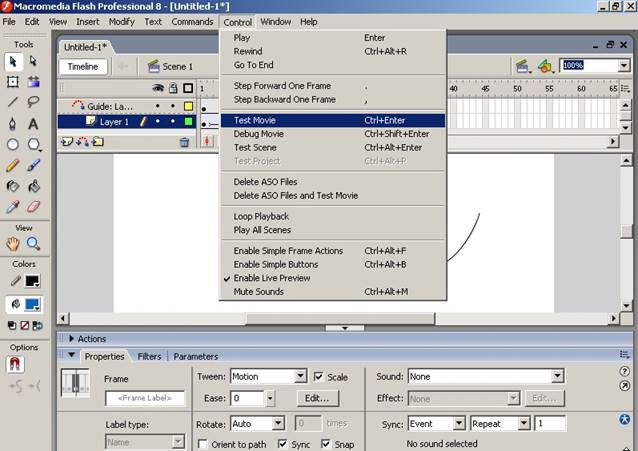Select the Paint Bucket tool

pyautogui.click(x=33, y=186)
